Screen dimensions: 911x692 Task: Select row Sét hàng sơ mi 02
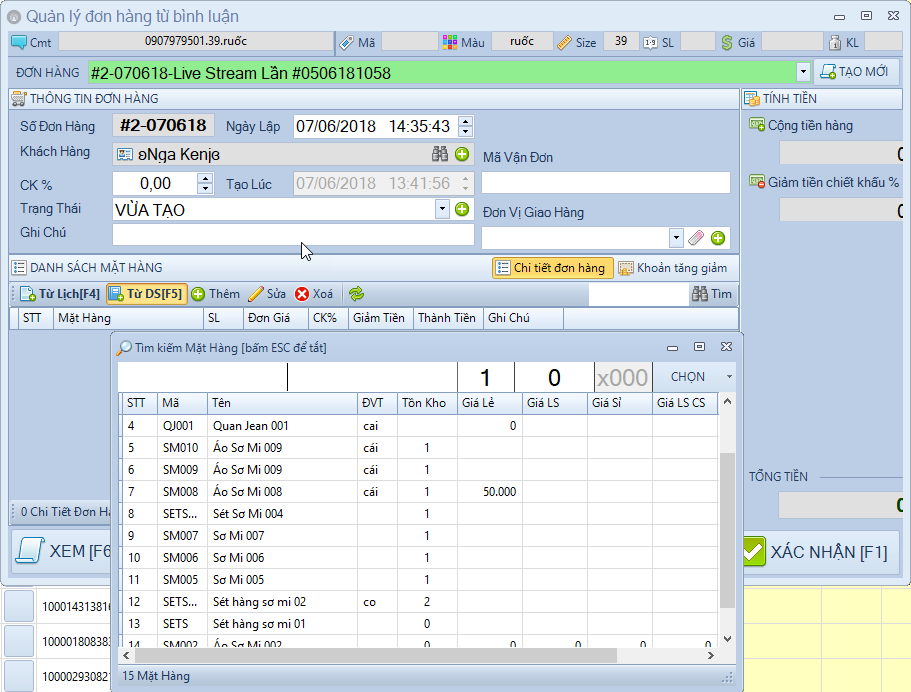420,602
